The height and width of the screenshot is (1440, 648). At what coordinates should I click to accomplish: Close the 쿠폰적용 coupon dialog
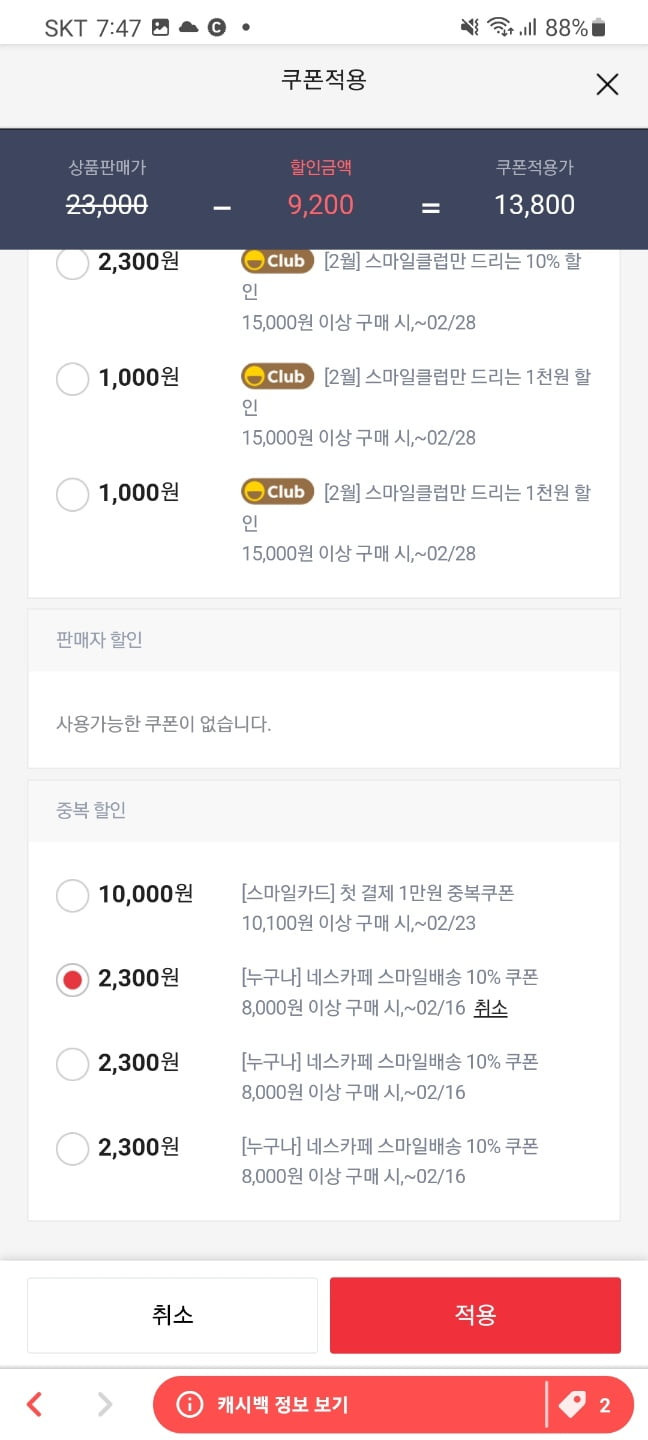click(x=607, y=85)
